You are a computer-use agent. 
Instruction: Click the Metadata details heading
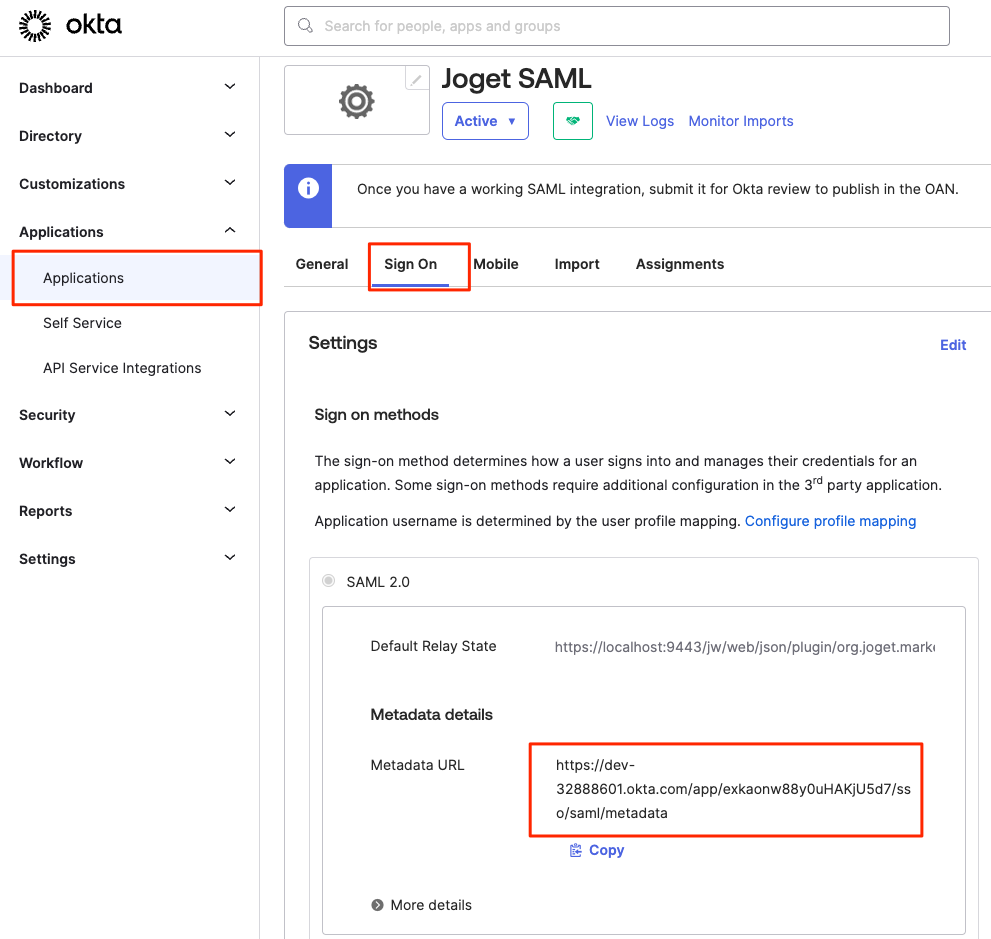[x=432, y=715]
